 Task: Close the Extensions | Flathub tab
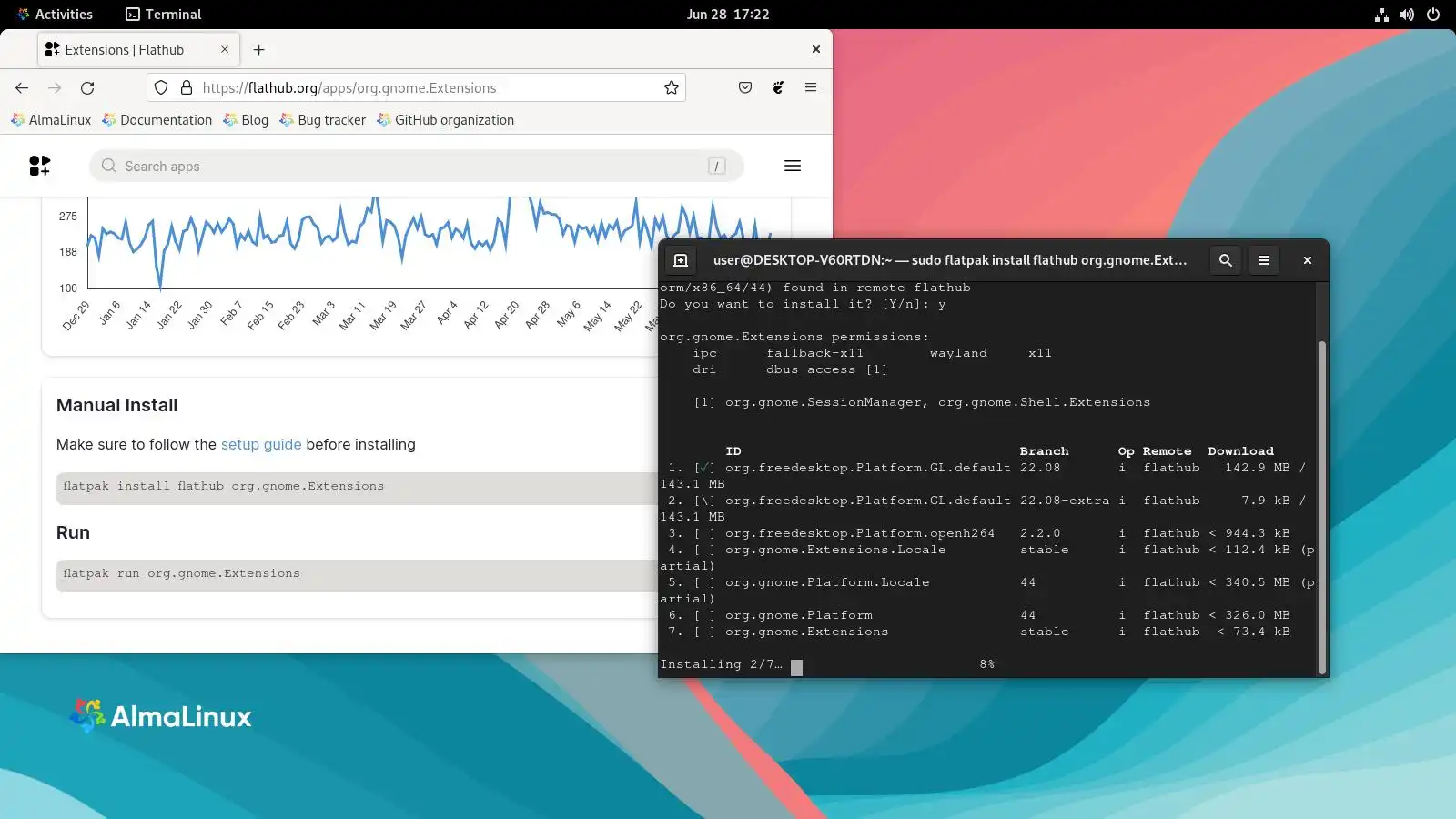225,50
